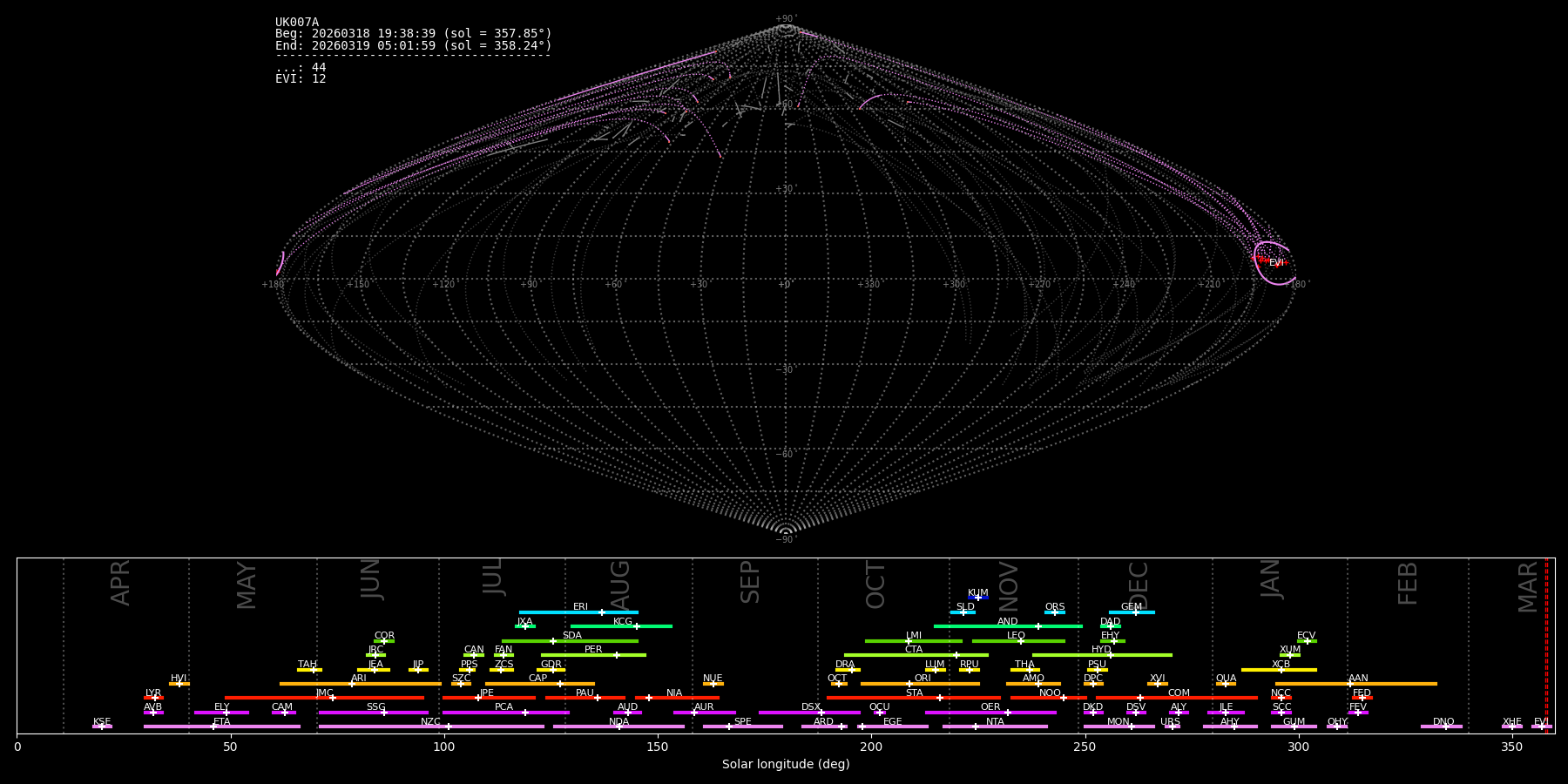Click the EVI radiant label on the sky map
1568x784 pixels.
click(x=1276, y=262)
